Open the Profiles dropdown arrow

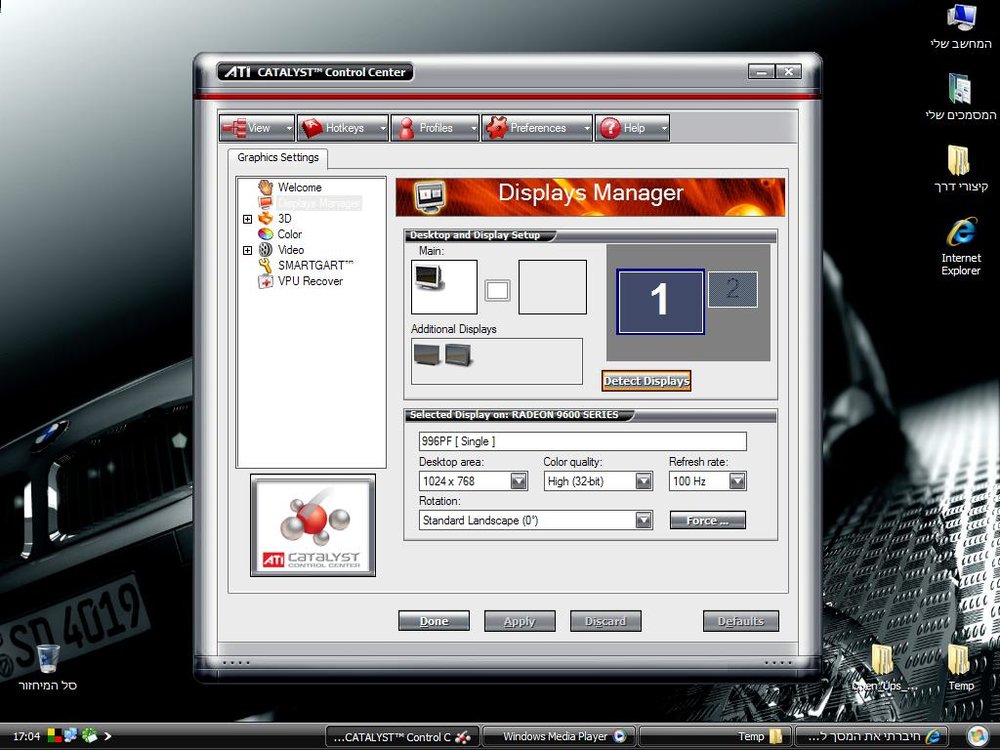pyautogui.click(x=473, y=129)
